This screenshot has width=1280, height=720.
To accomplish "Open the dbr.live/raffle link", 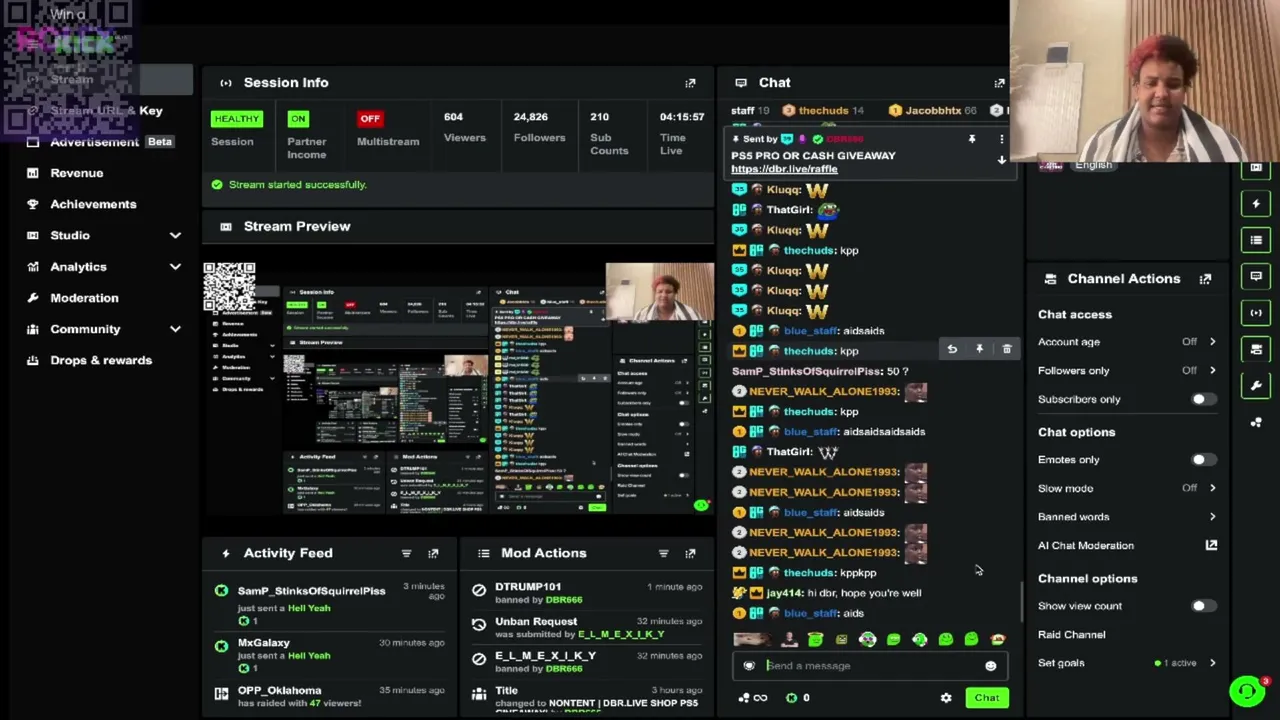I will pos(784,169).
